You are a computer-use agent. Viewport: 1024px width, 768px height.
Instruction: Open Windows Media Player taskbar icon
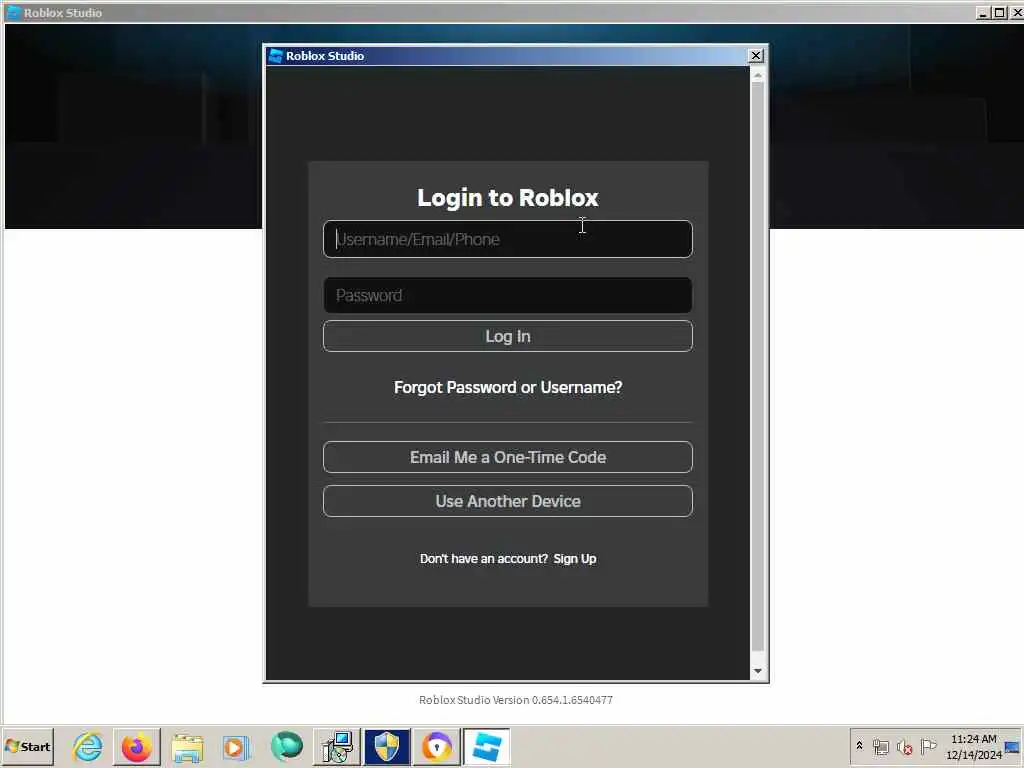(236, 746)
